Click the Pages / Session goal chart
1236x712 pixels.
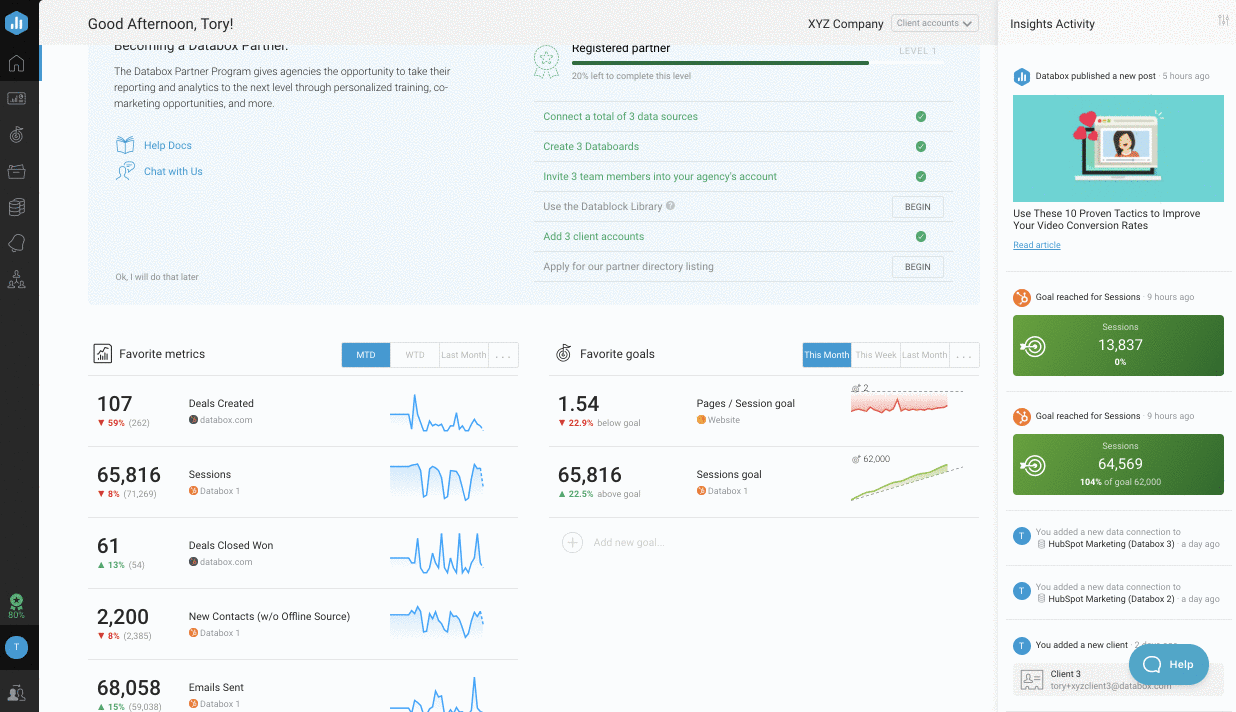pyautogui.click(x=907, y=399)
